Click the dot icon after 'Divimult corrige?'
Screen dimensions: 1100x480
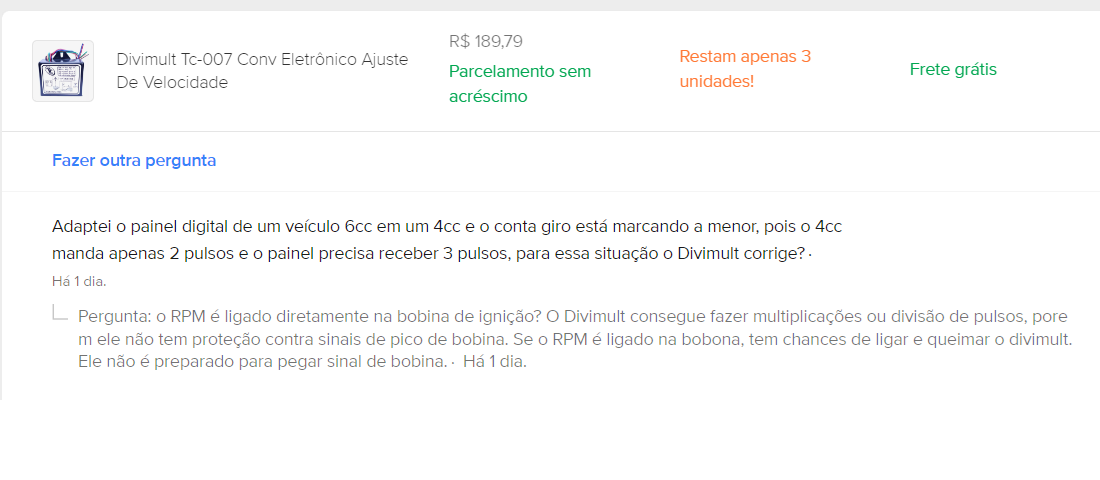pyautogui.click(x=810, y=255)
